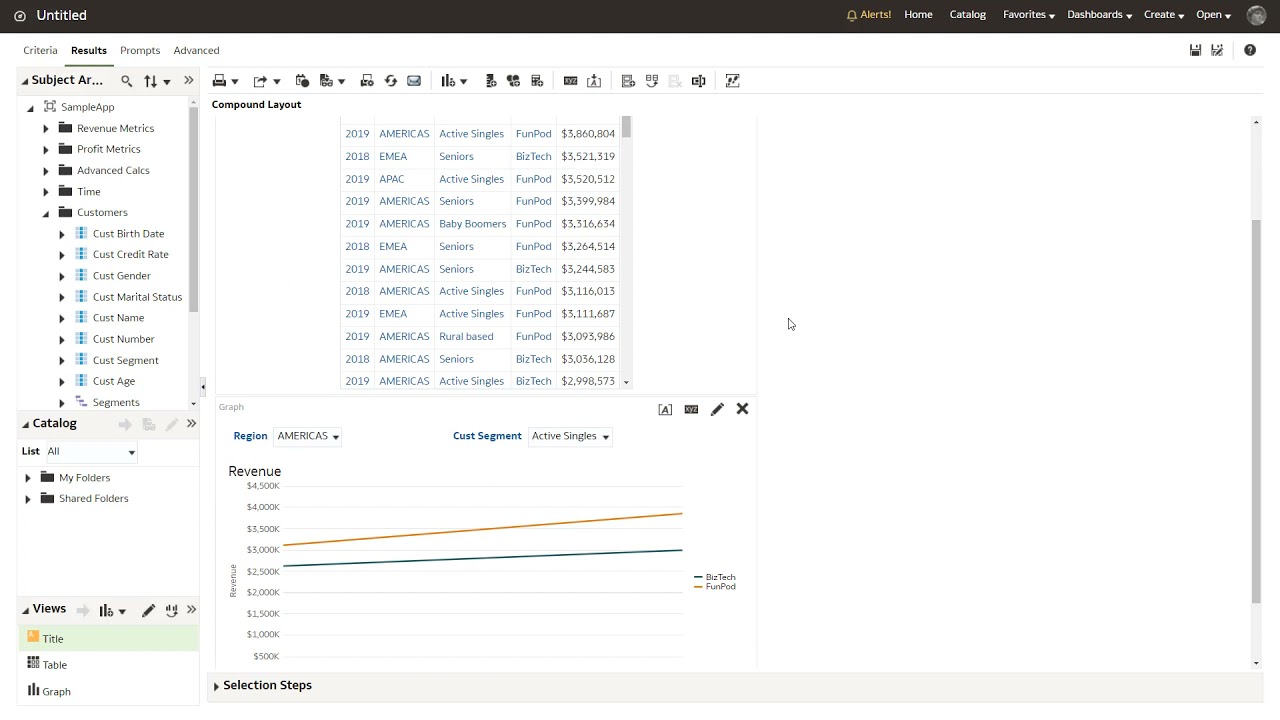The width and height of the screenshot is (1280, 720).
Task: Click the user profile avatar
Action: 1257,15
